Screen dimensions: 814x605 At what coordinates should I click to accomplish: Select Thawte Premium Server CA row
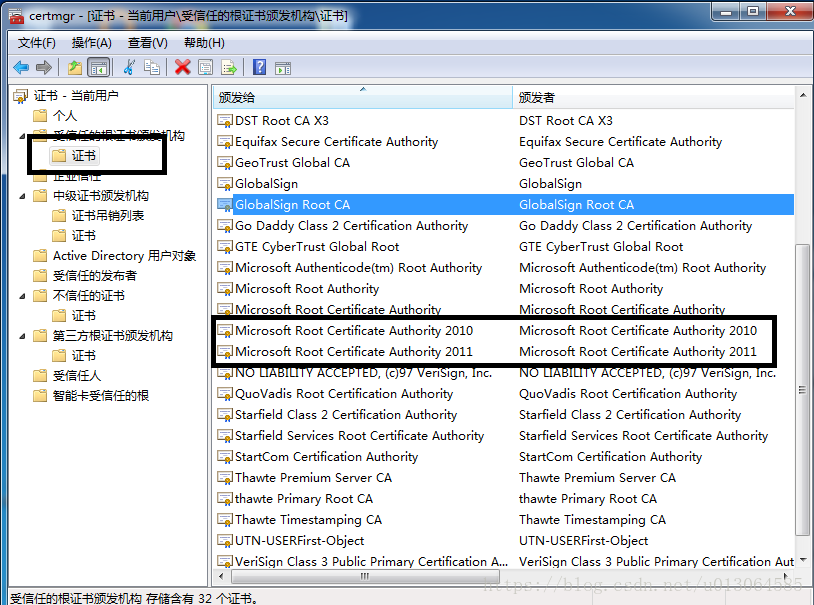(504, 478)
